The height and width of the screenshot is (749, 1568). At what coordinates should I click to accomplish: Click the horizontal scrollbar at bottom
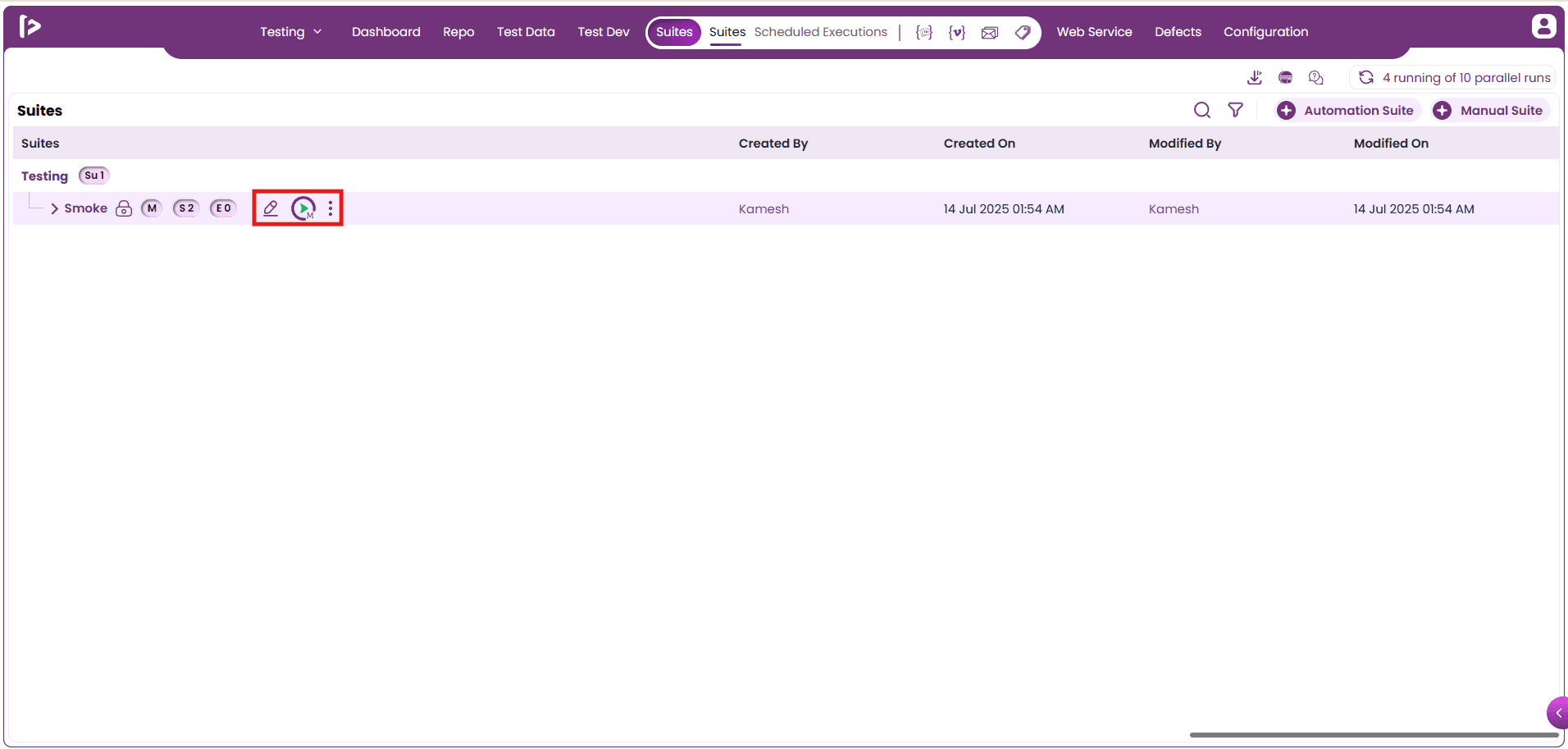point(1374,735)
